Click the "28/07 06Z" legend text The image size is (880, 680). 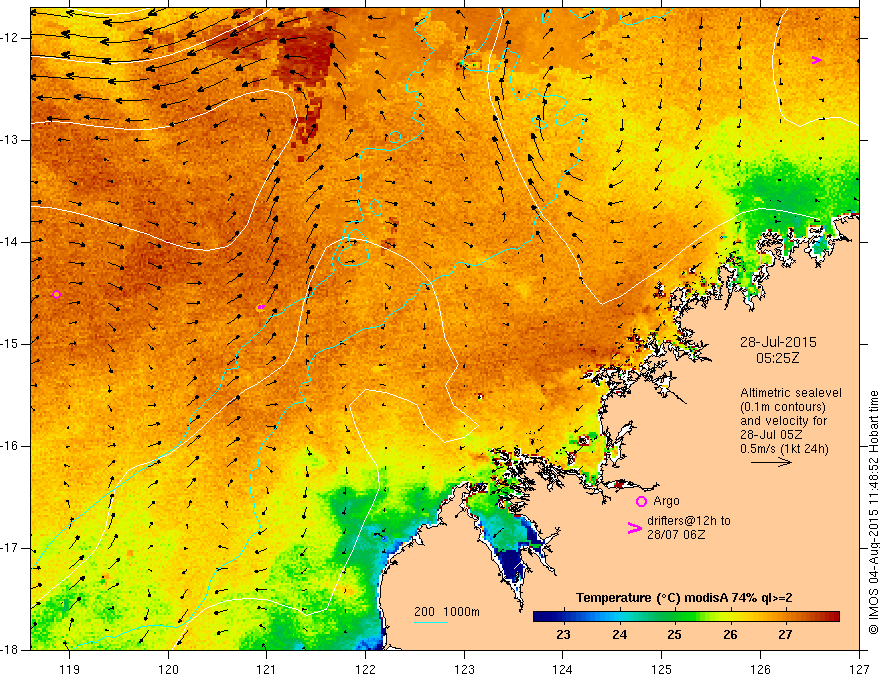pos(676,535)
